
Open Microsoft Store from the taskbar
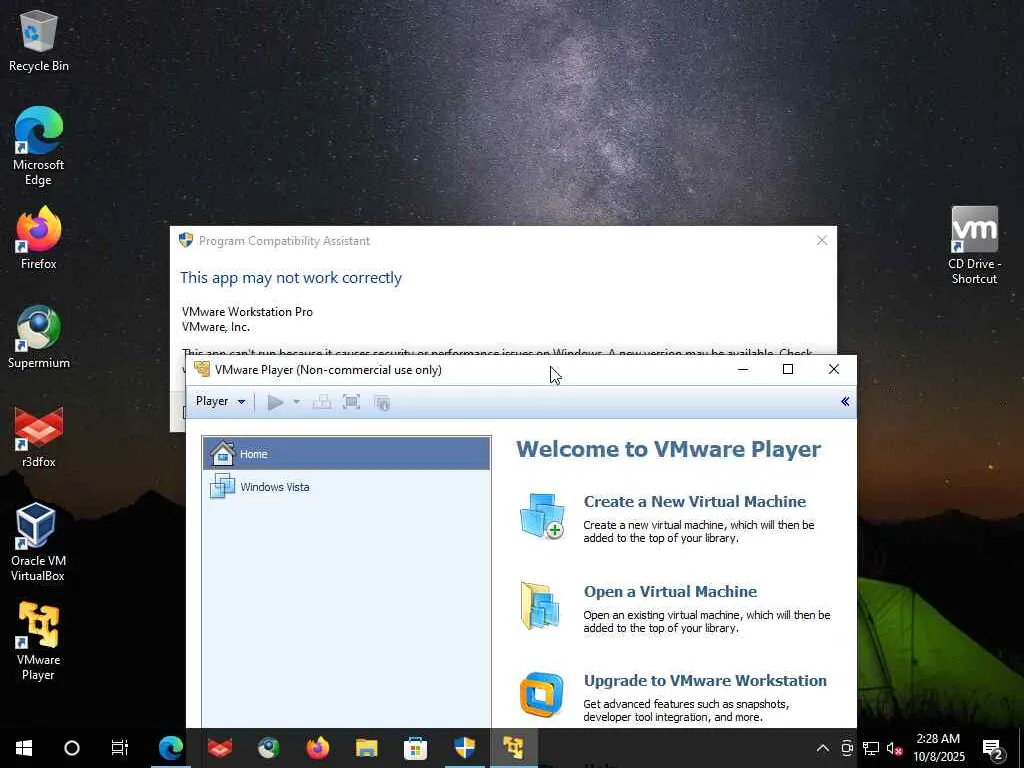(x=415, y=748)
